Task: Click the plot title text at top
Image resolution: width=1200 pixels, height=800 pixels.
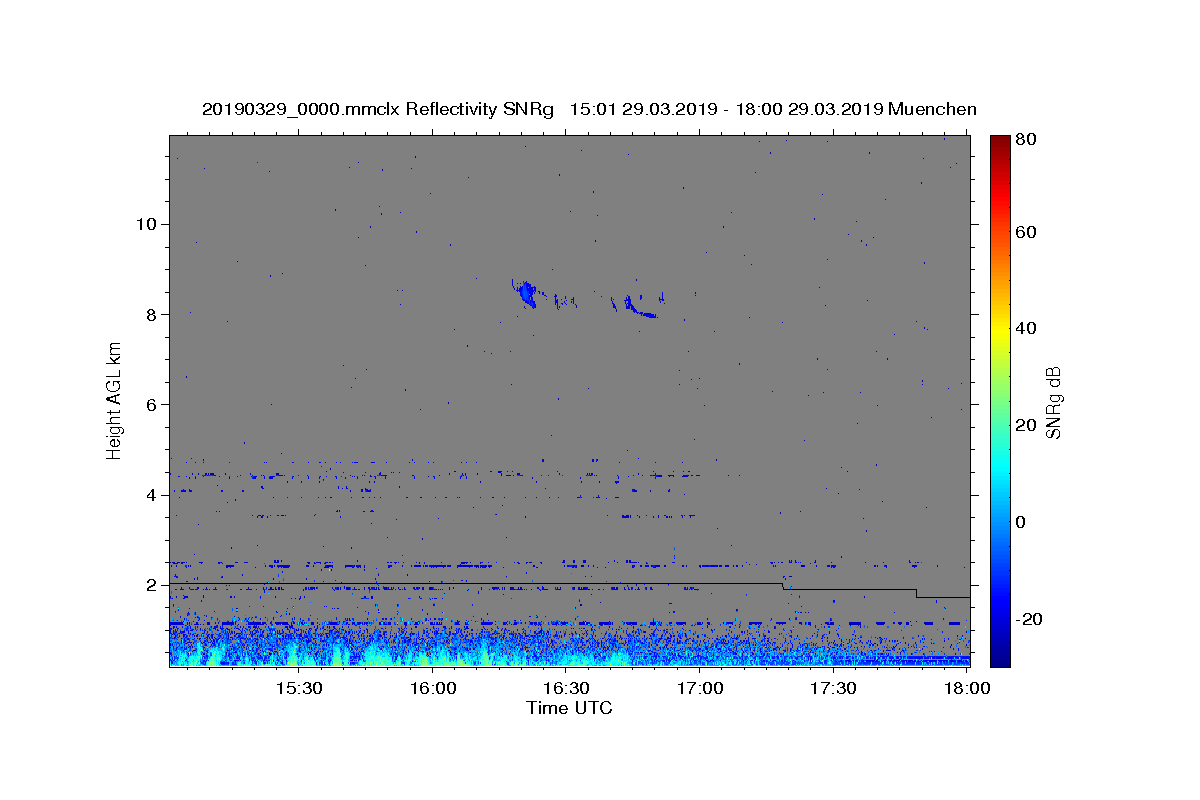Action: click(589, 109)
